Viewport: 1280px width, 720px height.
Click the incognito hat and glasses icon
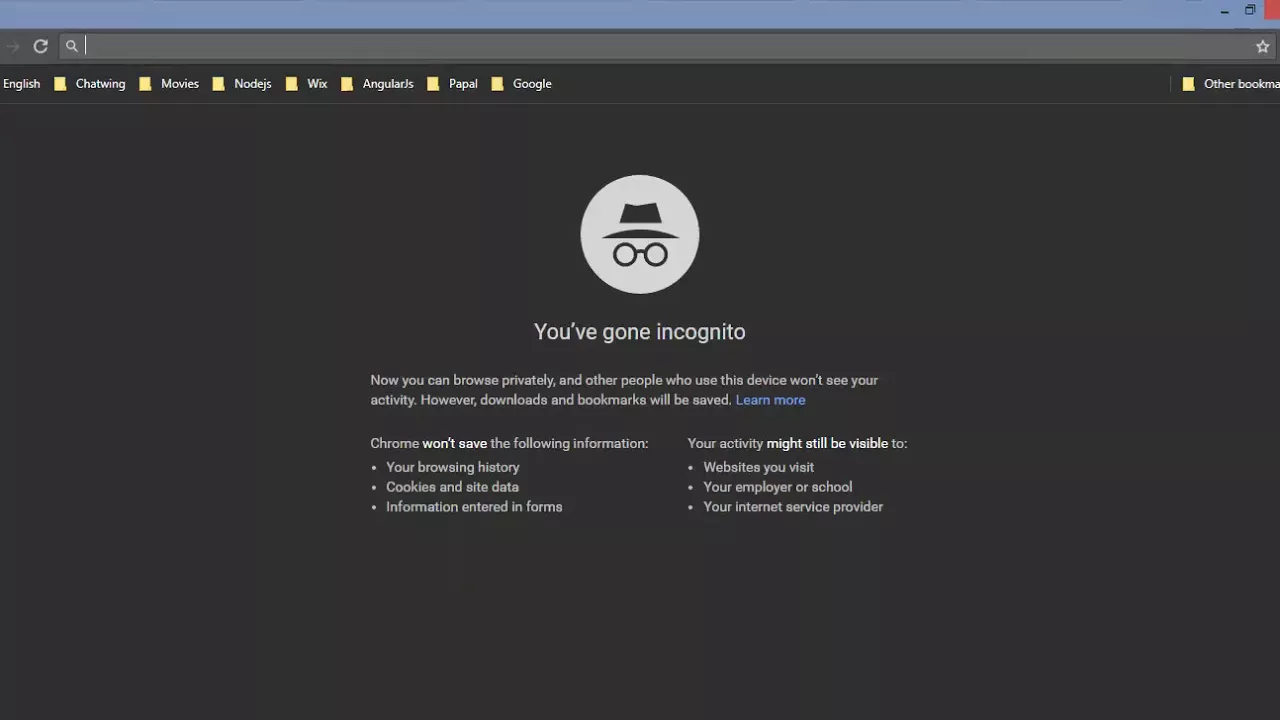click(x=640, y=234)
